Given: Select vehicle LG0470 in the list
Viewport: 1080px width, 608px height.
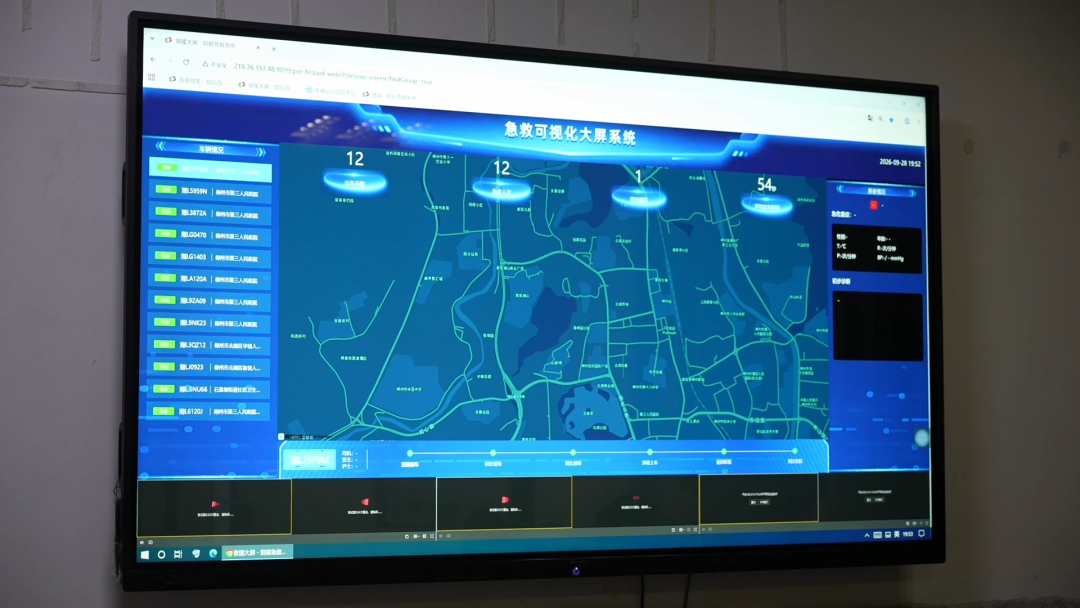Looking at the screenshot, I should click(210, 235).
